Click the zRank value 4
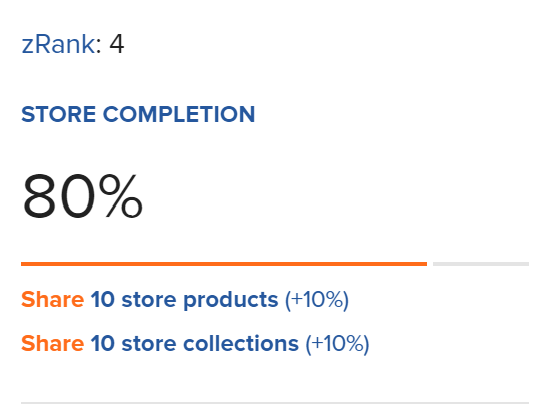This screenshot has height=410, width=546. coord(117,45)
